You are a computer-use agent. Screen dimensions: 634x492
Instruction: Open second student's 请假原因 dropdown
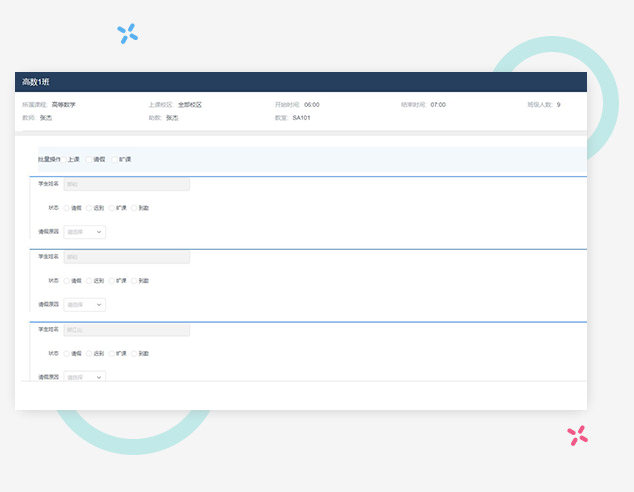(85, 305)
